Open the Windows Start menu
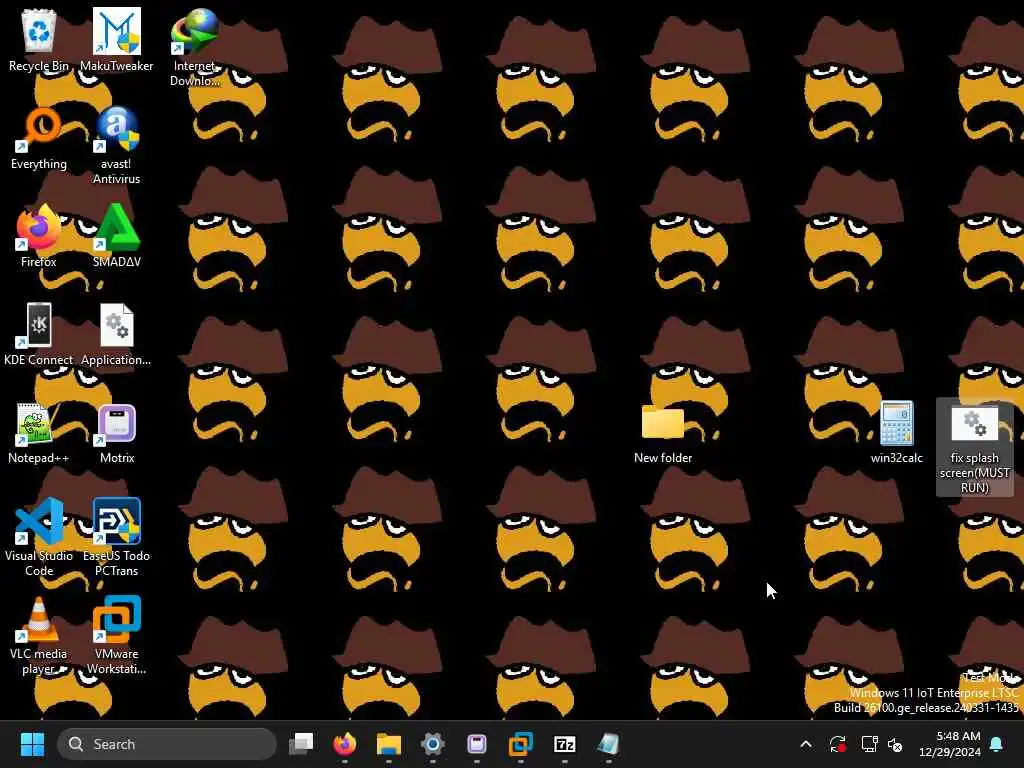 pyautogui.click(x=32, y=744)
